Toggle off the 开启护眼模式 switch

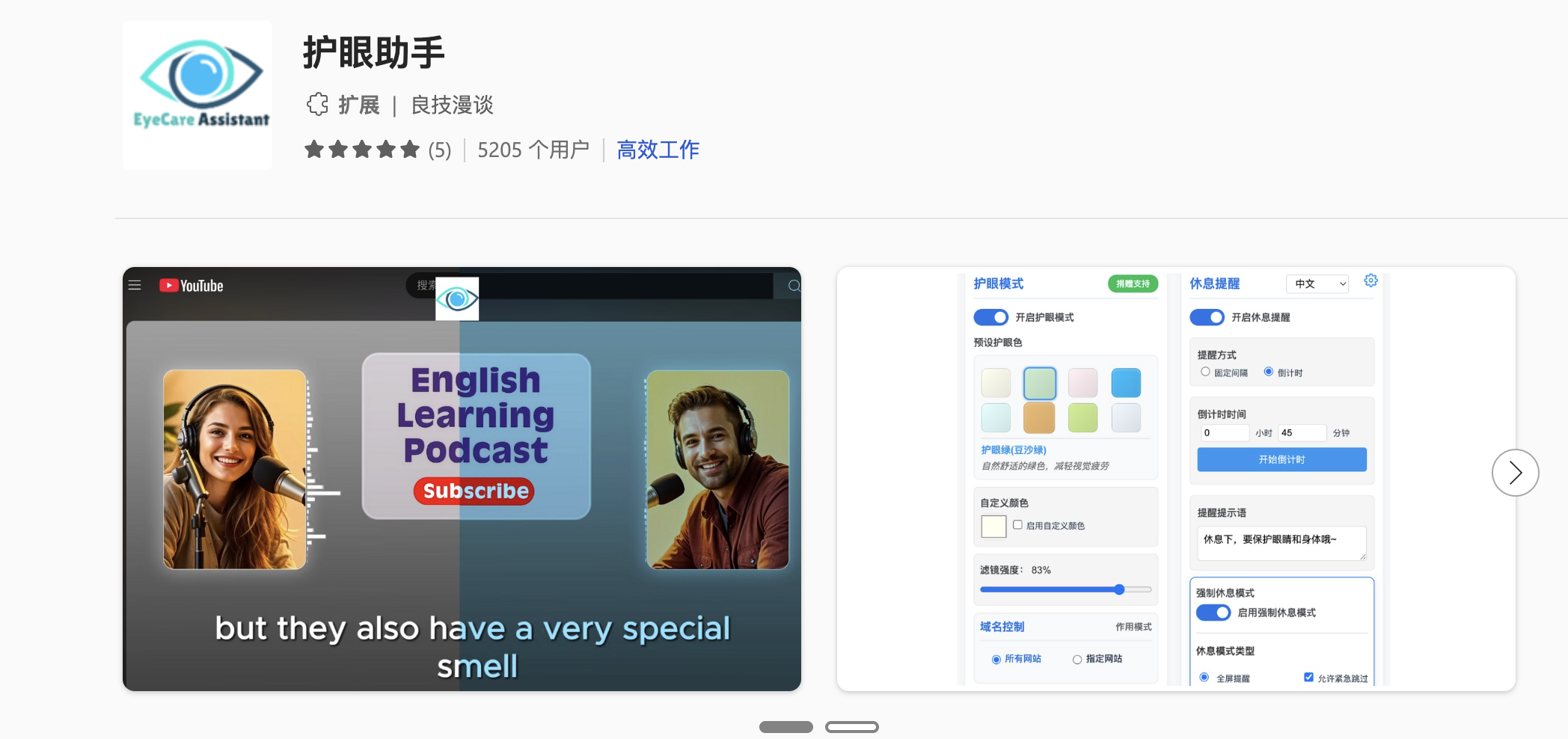point(991,317)
